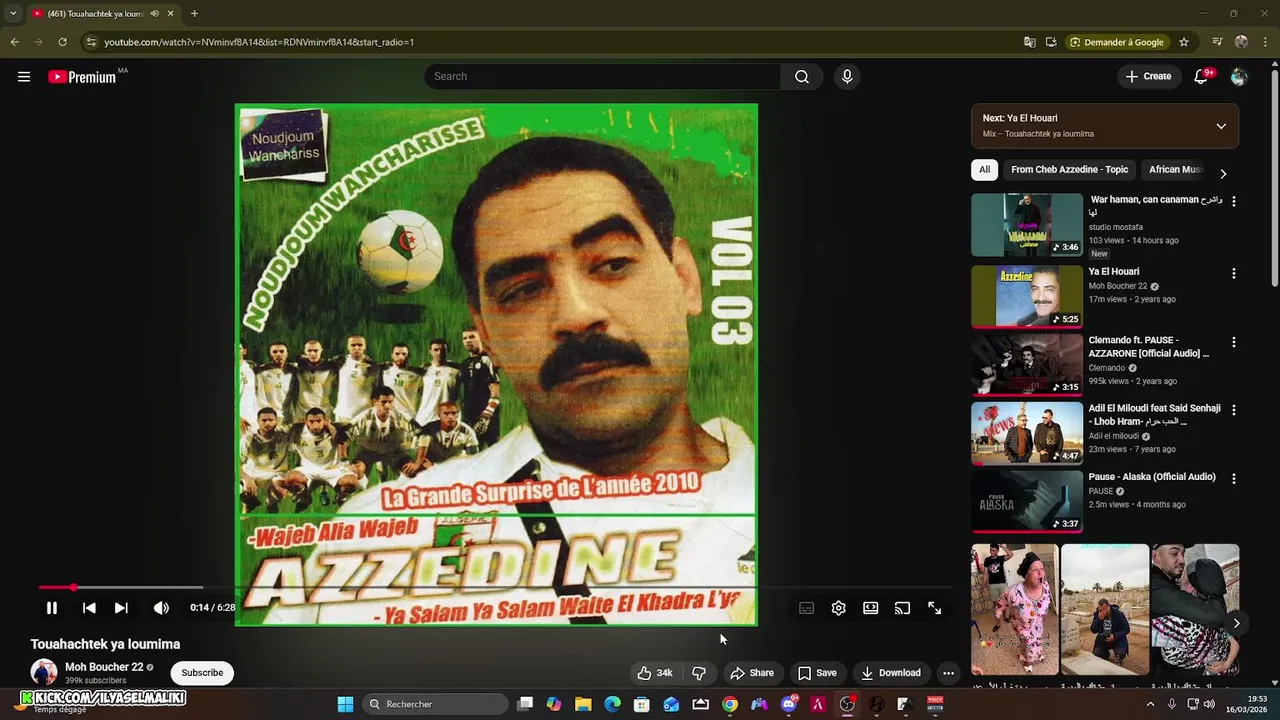Mute the Touahachtek tab audio icon
This screenshot has width=1280, height=720.
click(x=155, y=14)
